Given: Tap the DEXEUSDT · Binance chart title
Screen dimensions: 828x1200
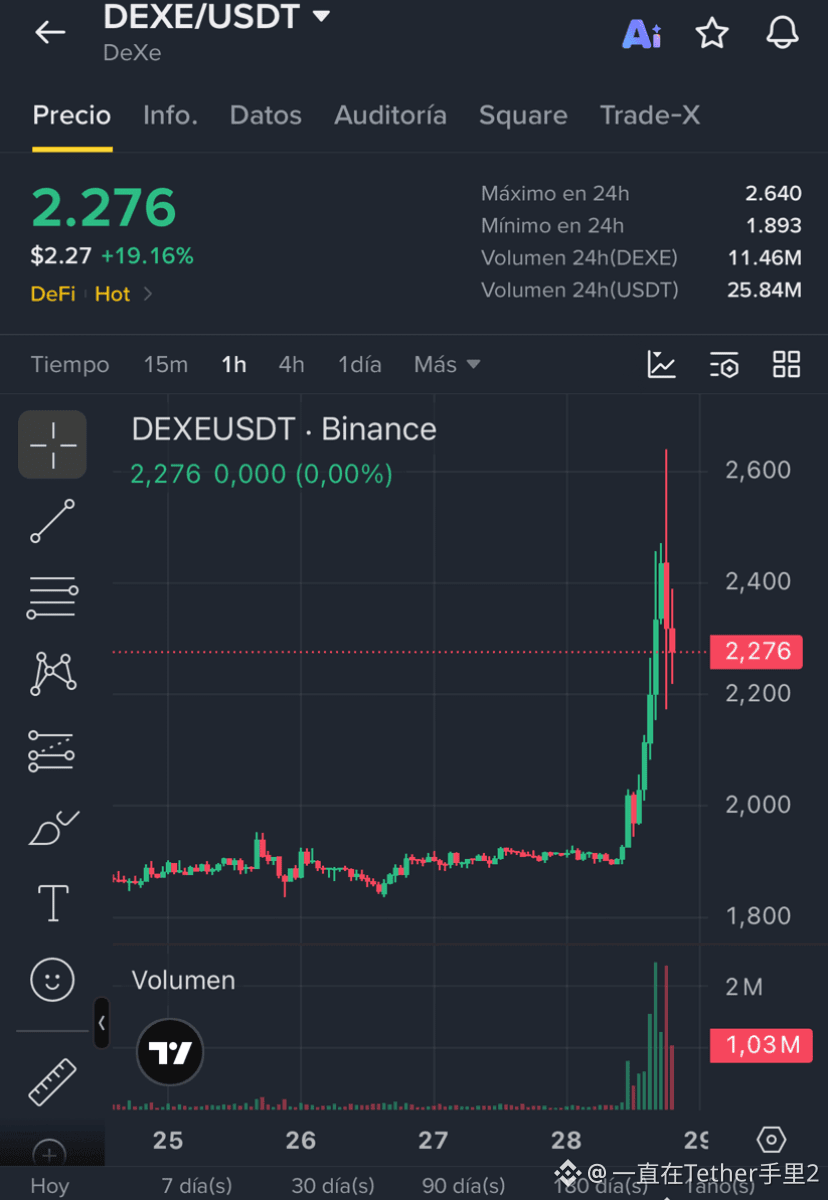Looking at the screenshot, I should pos(284,429).
